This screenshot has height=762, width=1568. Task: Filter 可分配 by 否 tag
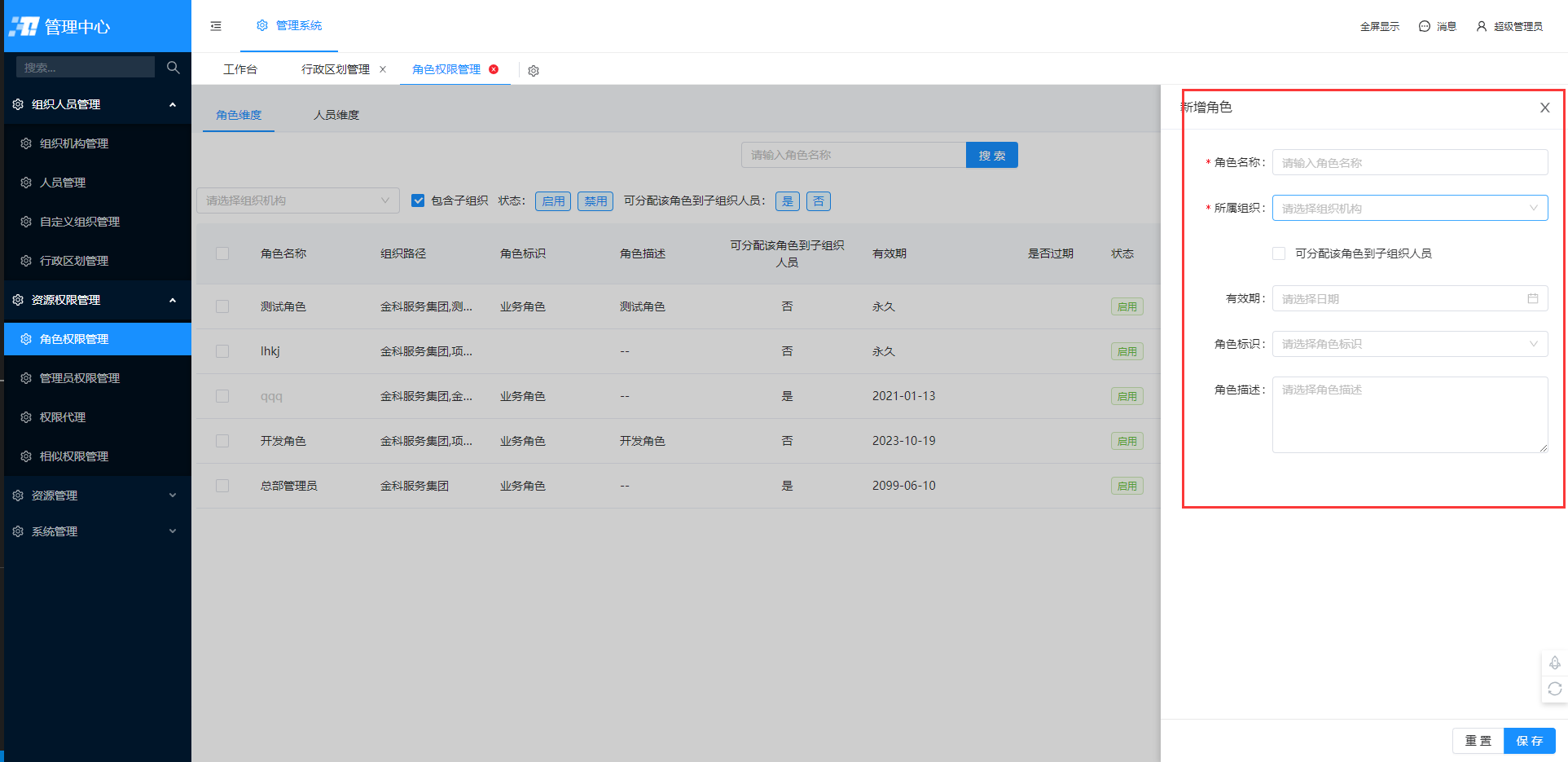point(819,201)
